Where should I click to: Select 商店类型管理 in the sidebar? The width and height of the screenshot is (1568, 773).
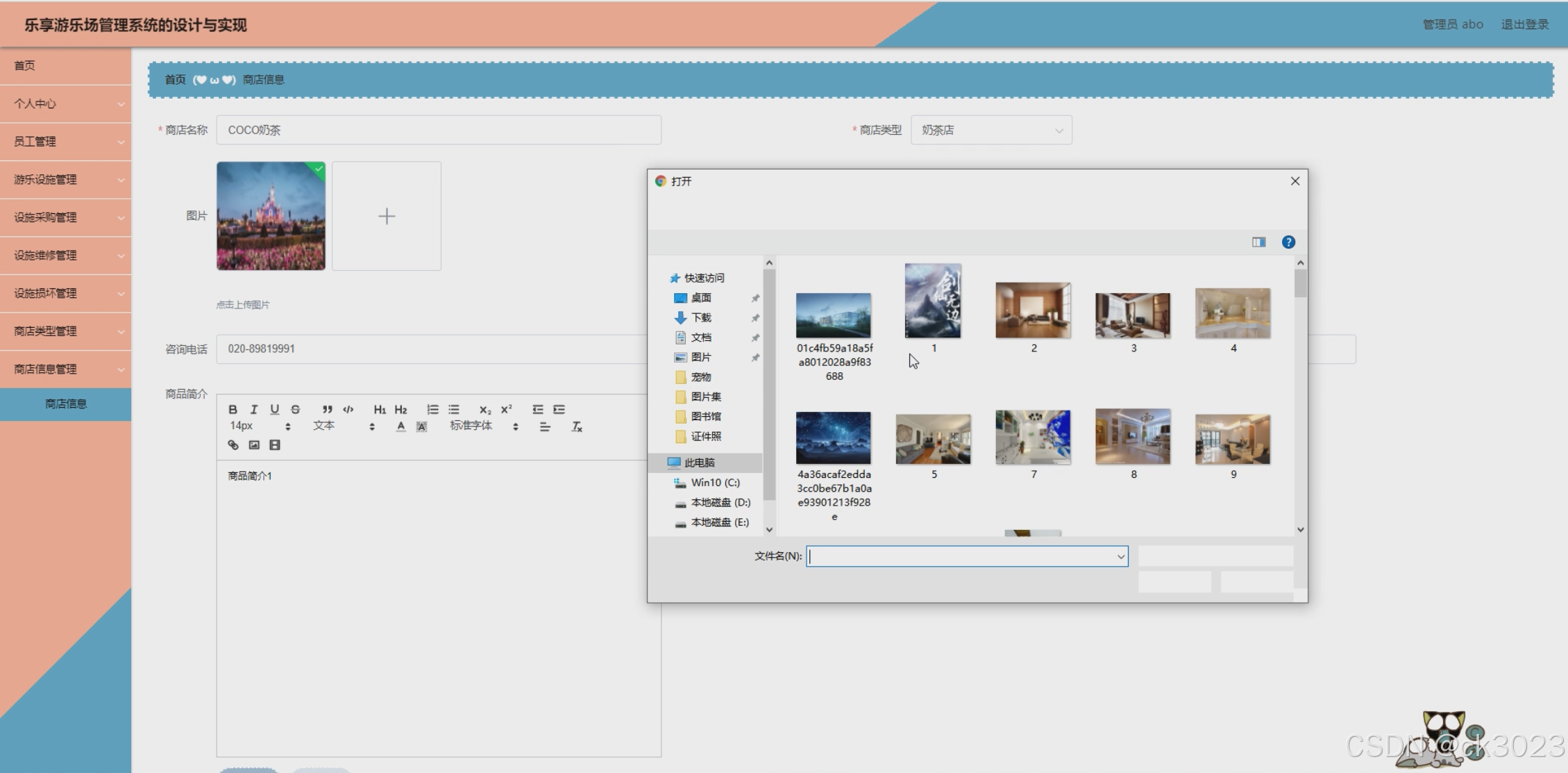coord(65,331)
